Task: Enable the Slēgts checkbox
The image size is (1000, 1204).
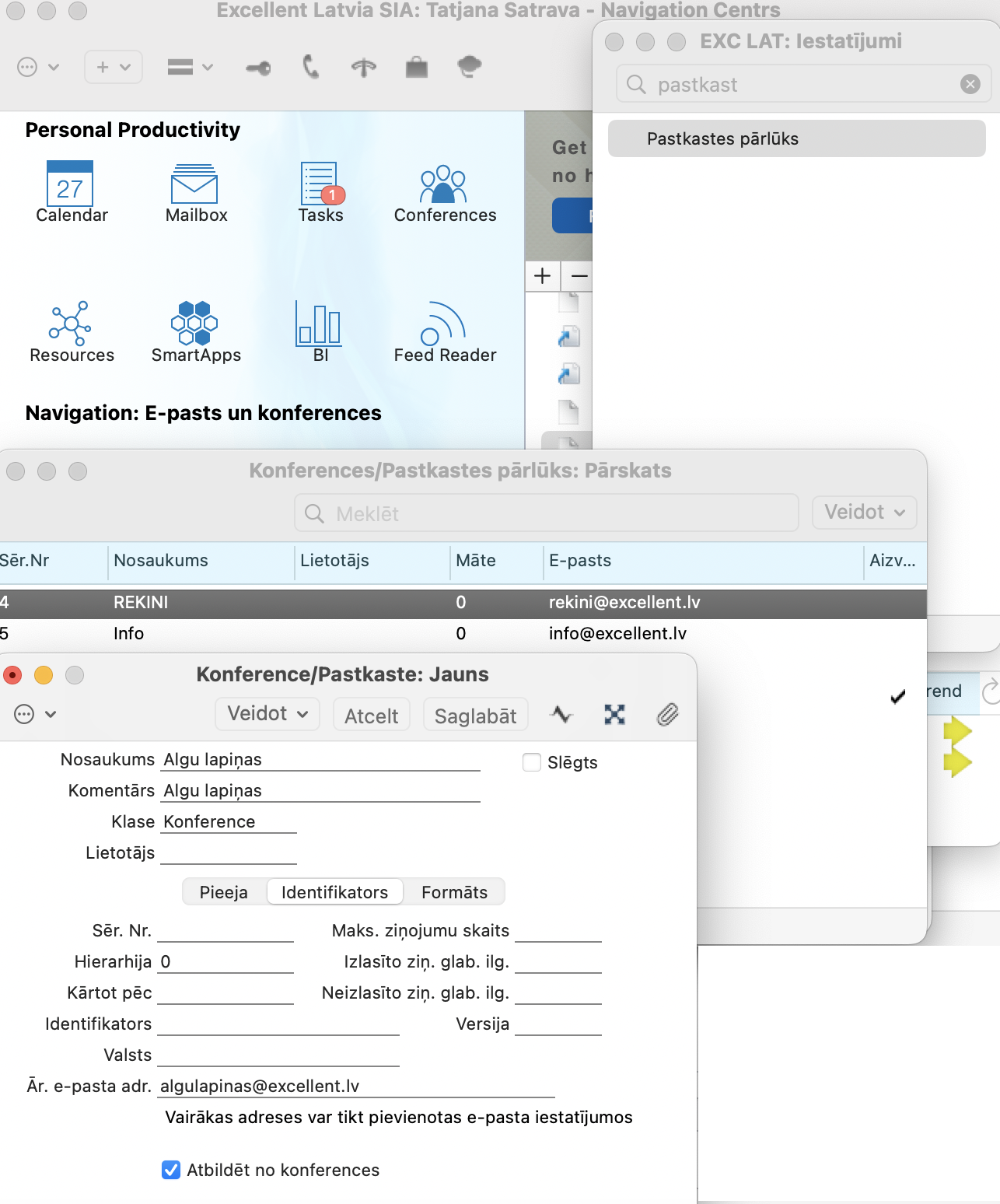Action: point(532,762)
